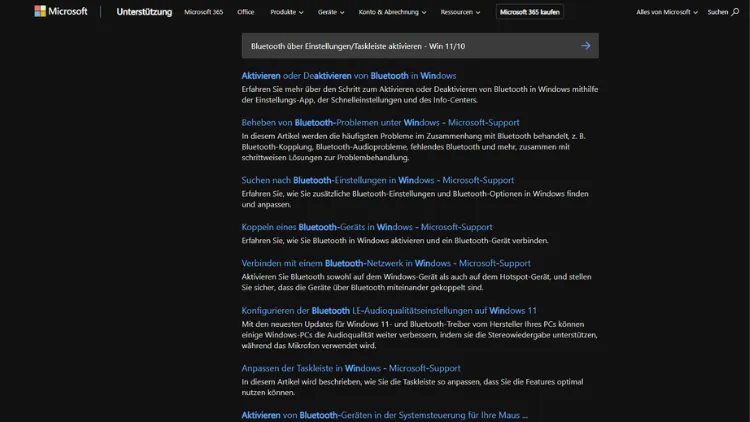This screenshot has width=750, height=422.
Task: Open Aktivieren von Bluetooth-Geräten in Systemsteuerung result
Action: (384, 415)
